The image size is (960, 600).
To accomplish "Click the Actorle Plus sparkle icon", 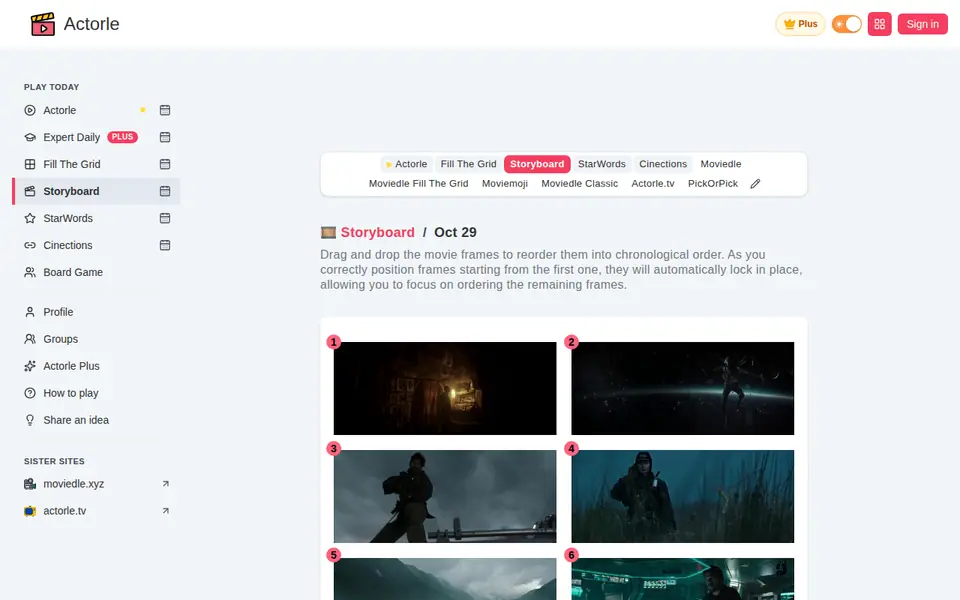I will coord(29,366).
